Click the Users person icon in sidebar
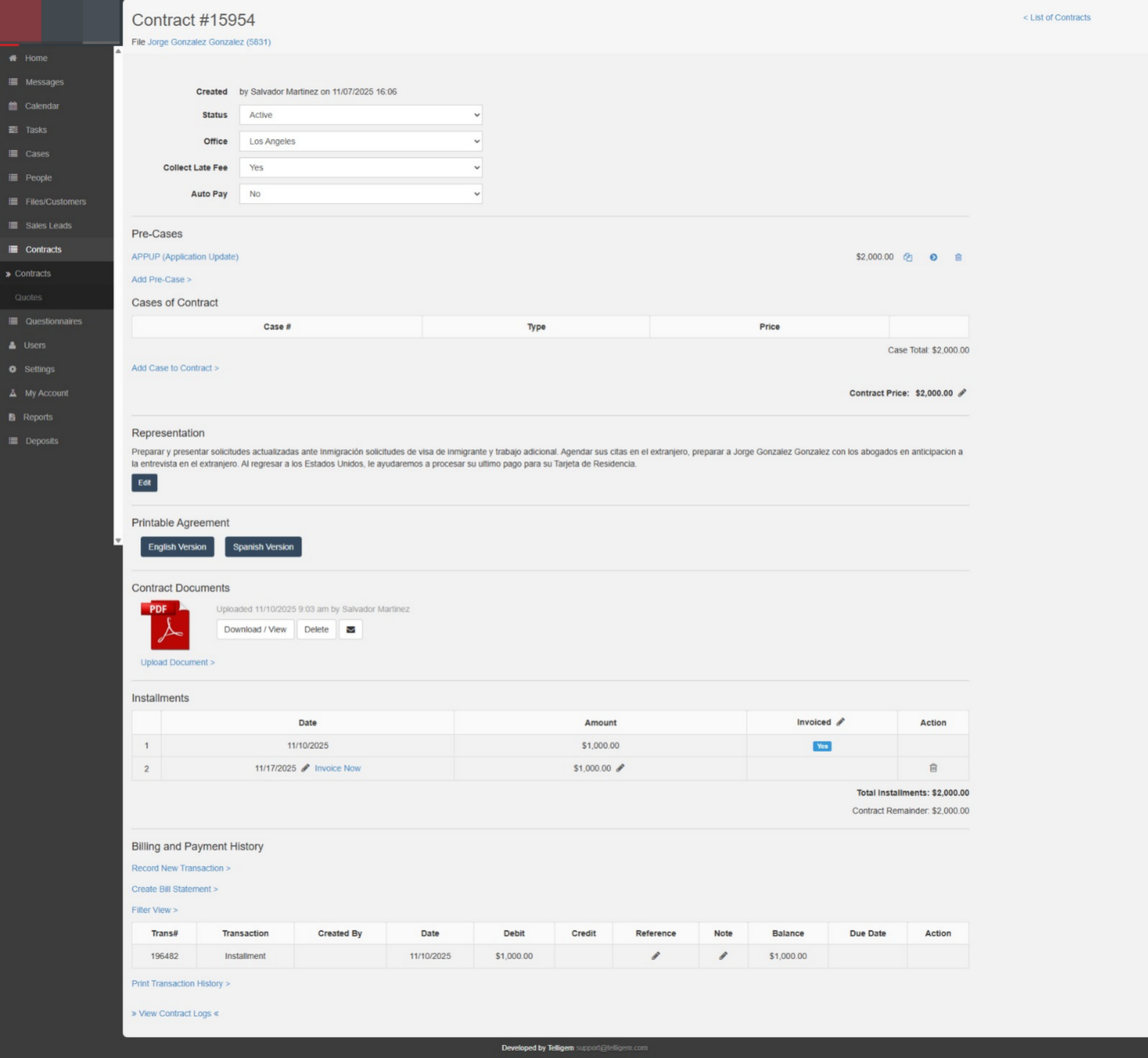 tap(12, 345)
